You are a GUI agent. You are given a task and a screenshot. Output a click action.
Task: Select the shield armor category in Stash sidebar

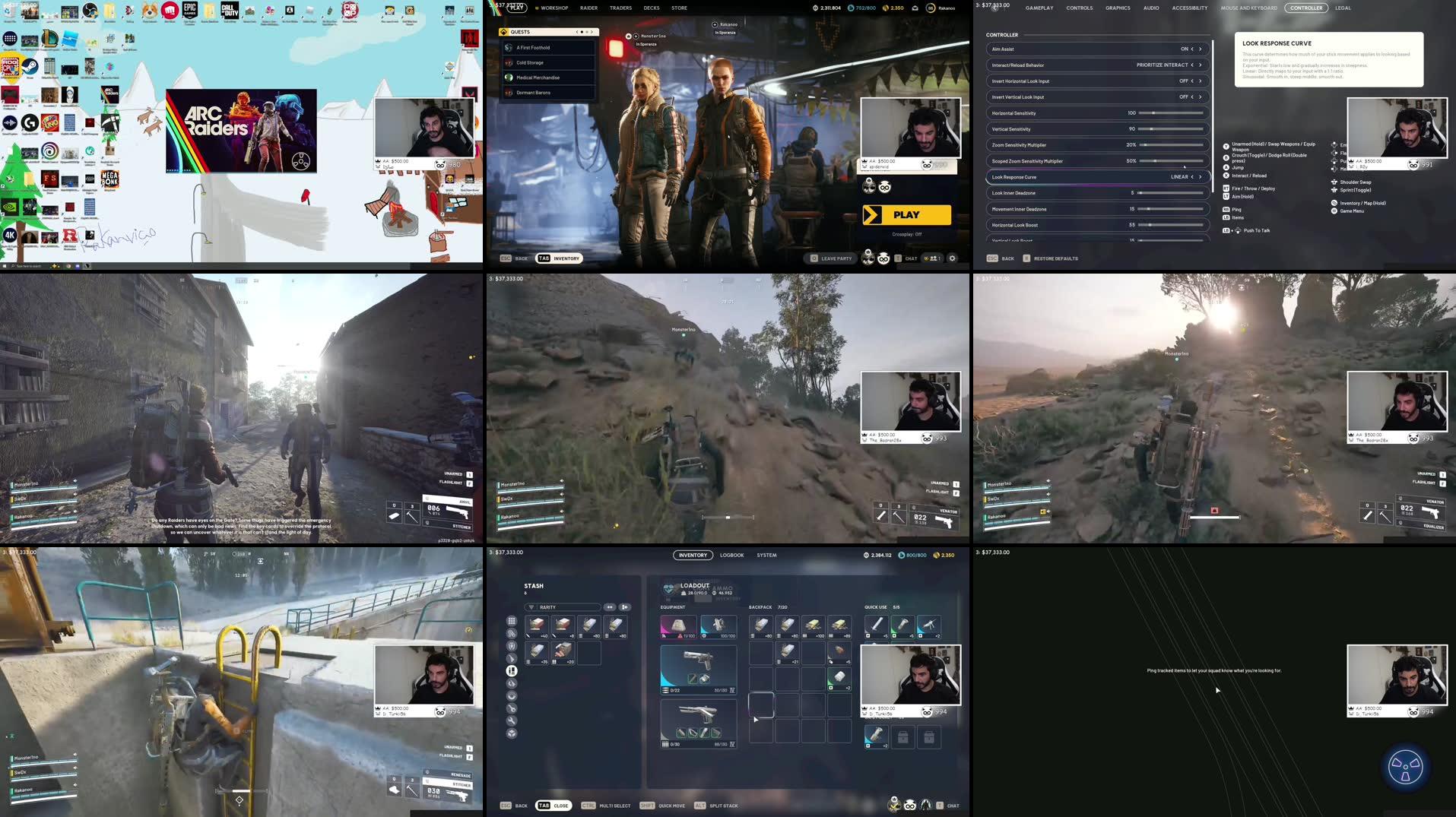(512, 645)
